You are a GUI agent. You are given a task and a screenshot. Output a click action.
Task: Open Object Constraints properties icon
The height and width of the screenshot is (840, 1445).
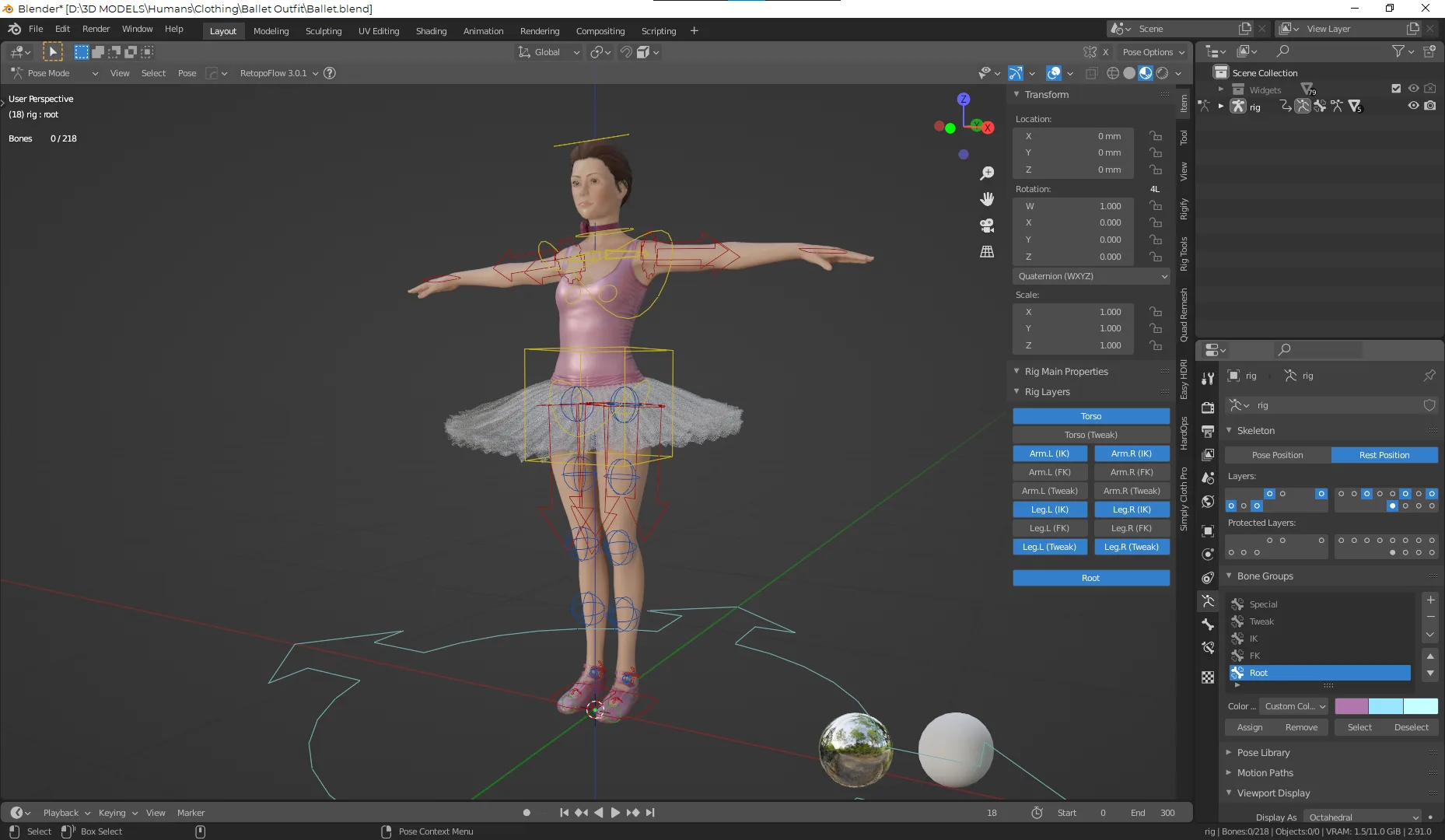[x=1208, y=577]
